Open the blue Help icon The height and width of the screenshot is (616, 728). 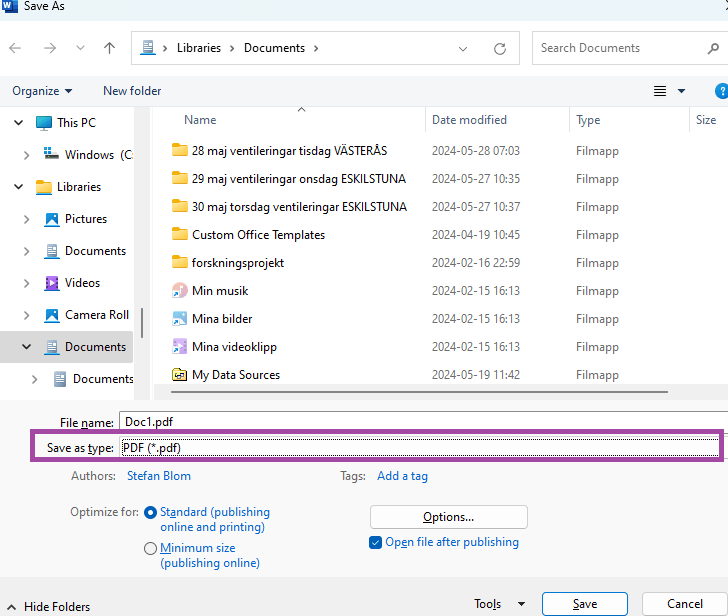pyautogui.click(x=721, y=91)
